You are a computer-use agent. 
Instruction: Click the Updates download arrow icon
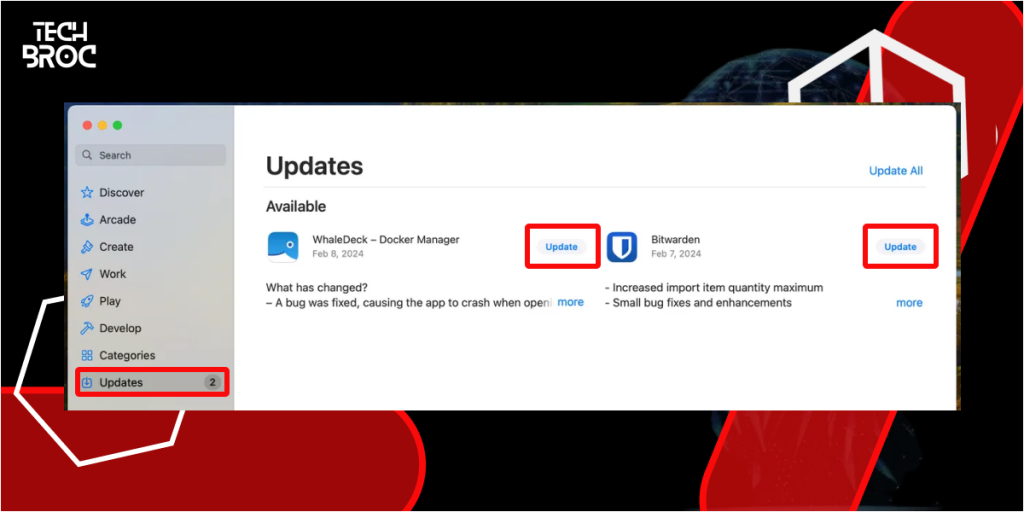pyautogui.click(x=87, y=383)
